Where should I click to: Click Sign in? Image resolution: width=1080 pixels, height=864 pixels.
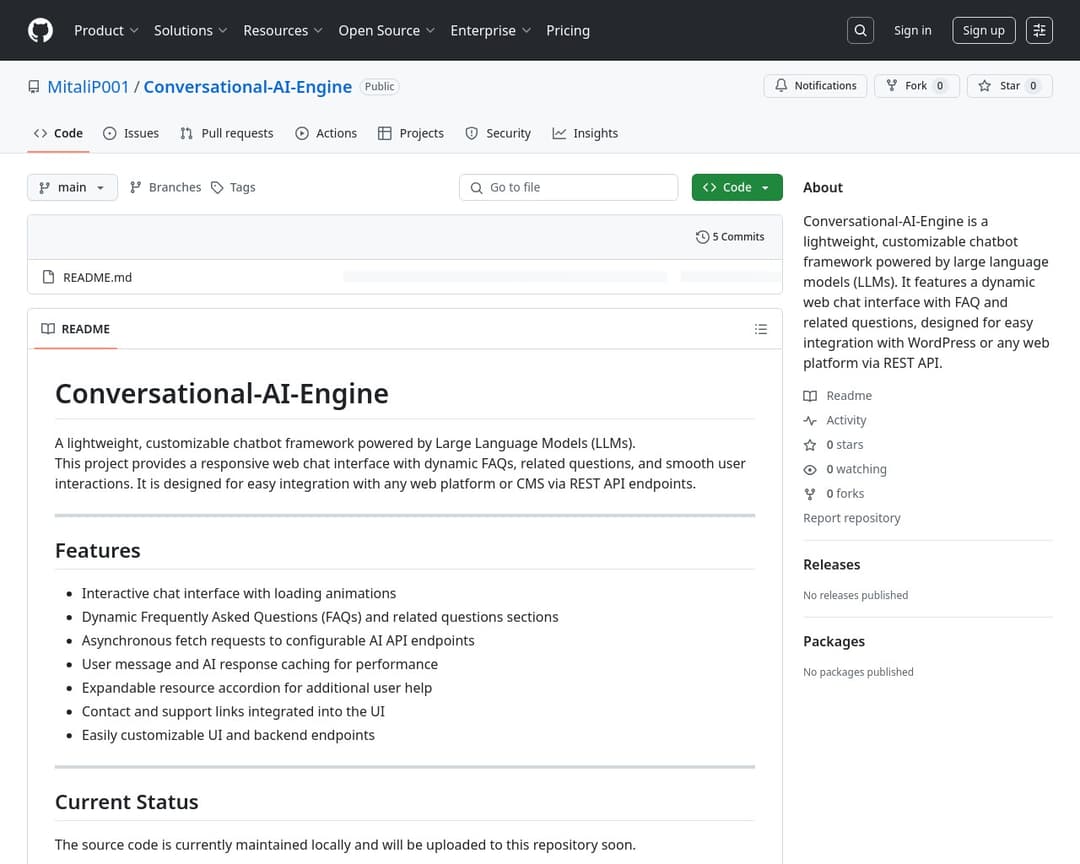912,30
